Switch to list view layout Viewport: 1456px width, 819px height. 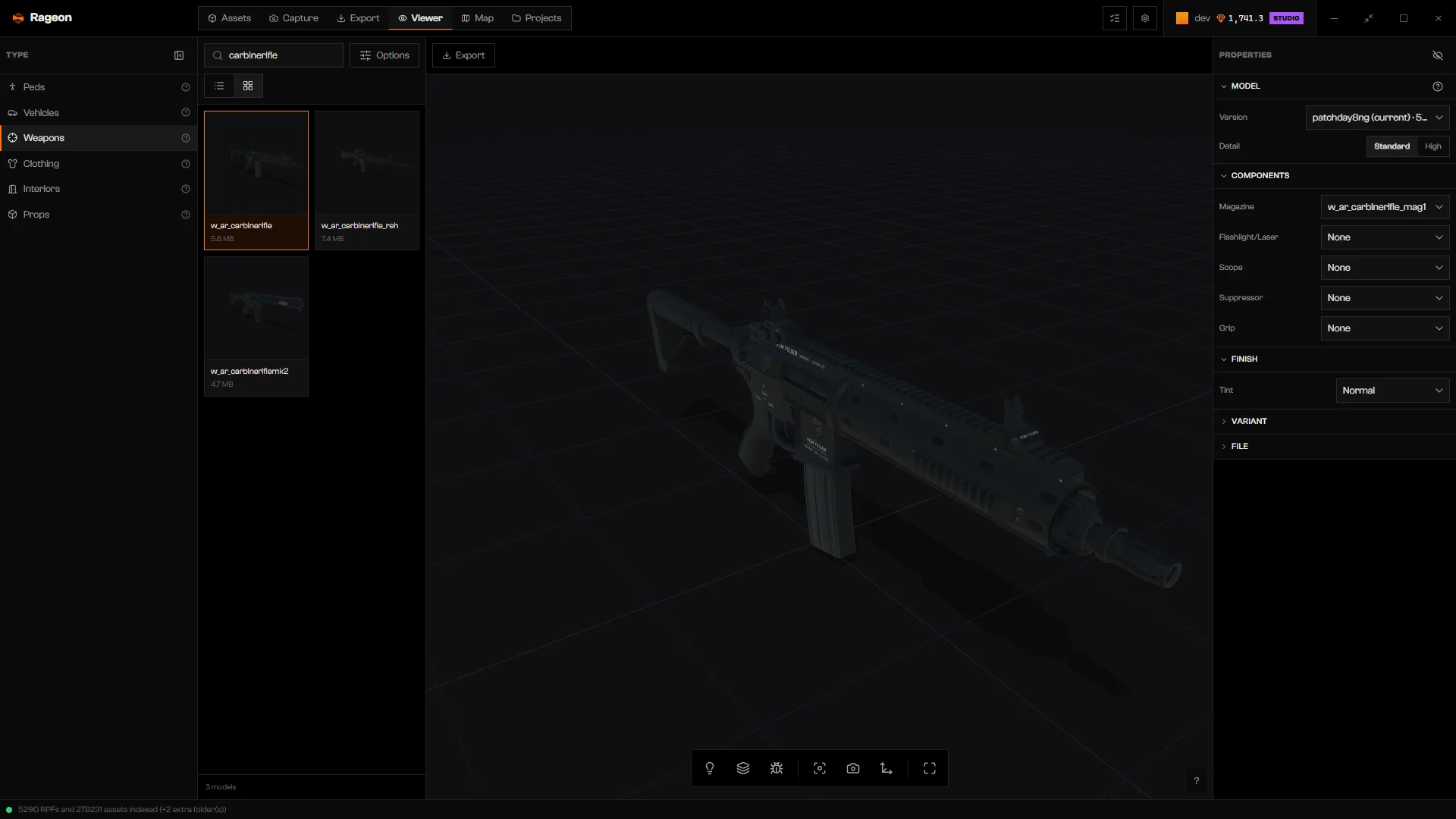[x=219, y=86]
